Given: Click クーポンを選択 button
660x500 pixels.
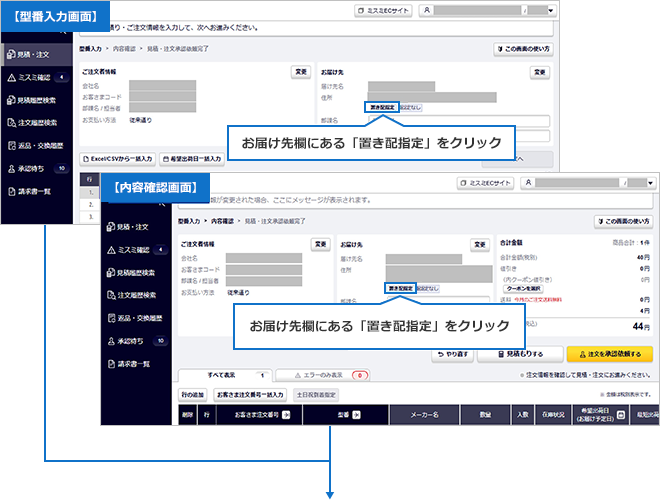Looking at the screenshot, I should 523,289.
